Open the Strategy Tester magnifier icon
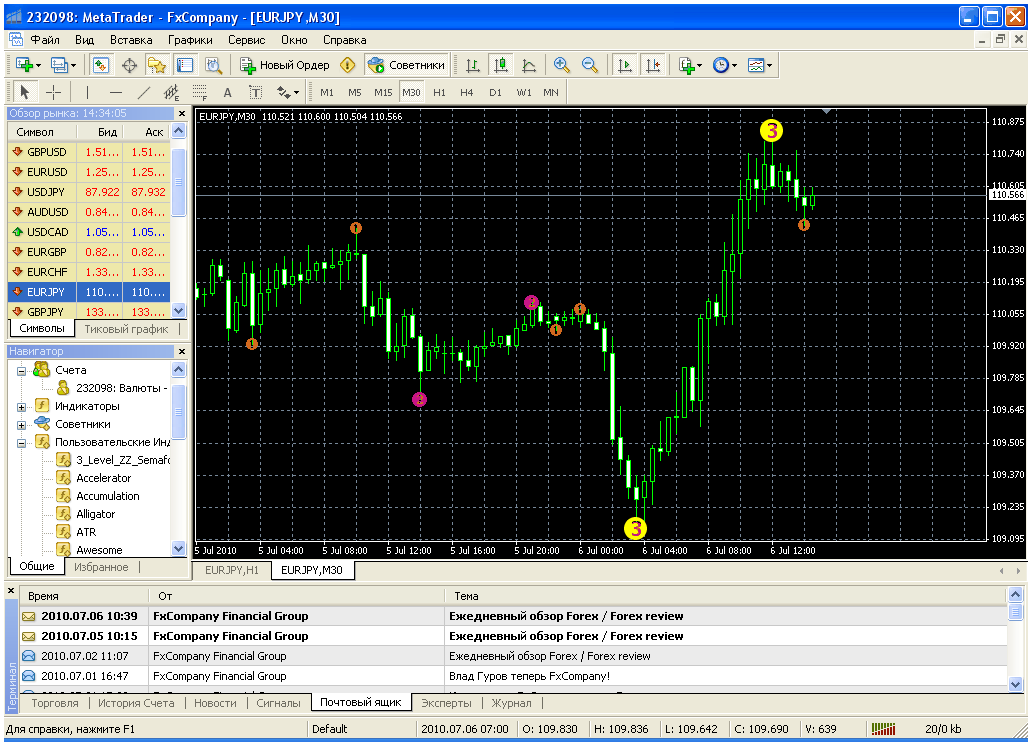 pos(213,65)
